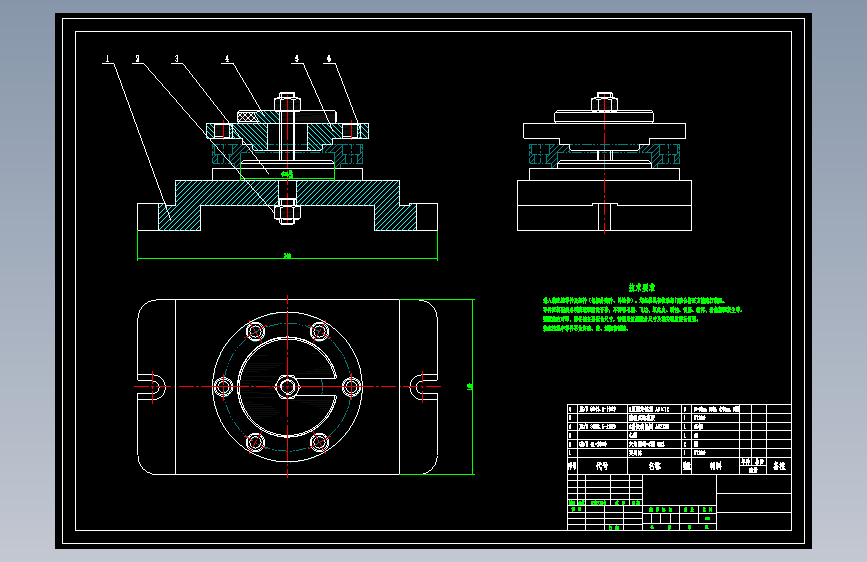Viewport: 867px width, 562px height.
Task: Click part balloon number 6
Action: [328, 59]
